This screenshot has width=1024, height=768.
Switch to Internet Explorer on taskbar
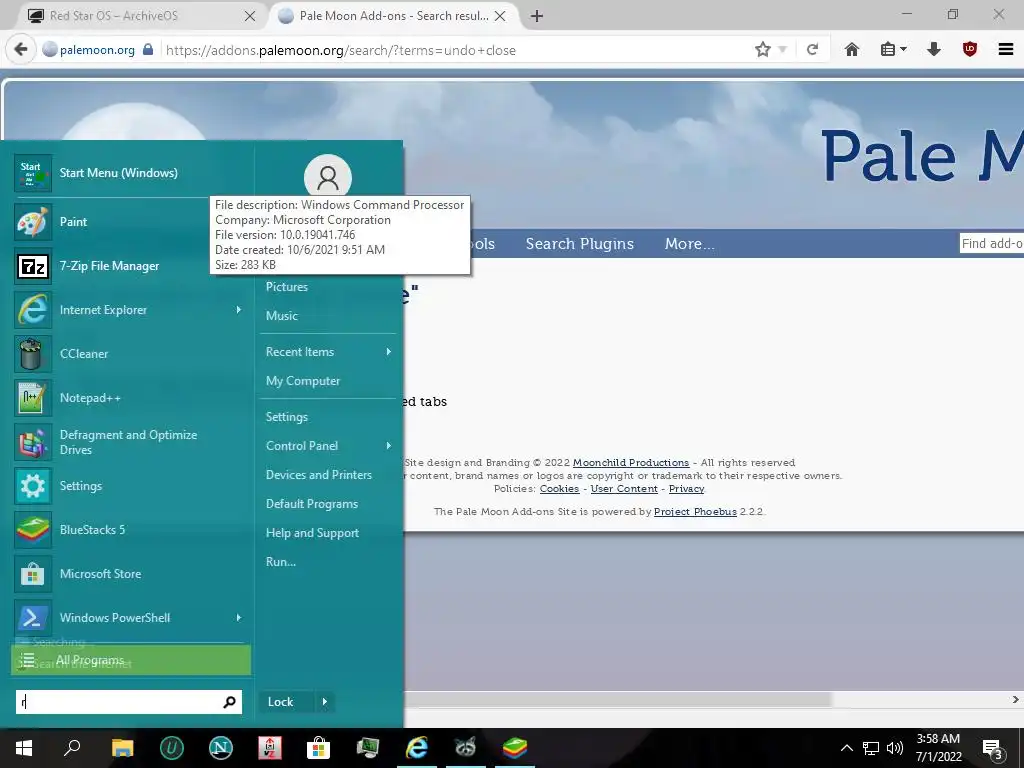coord(417,748)
